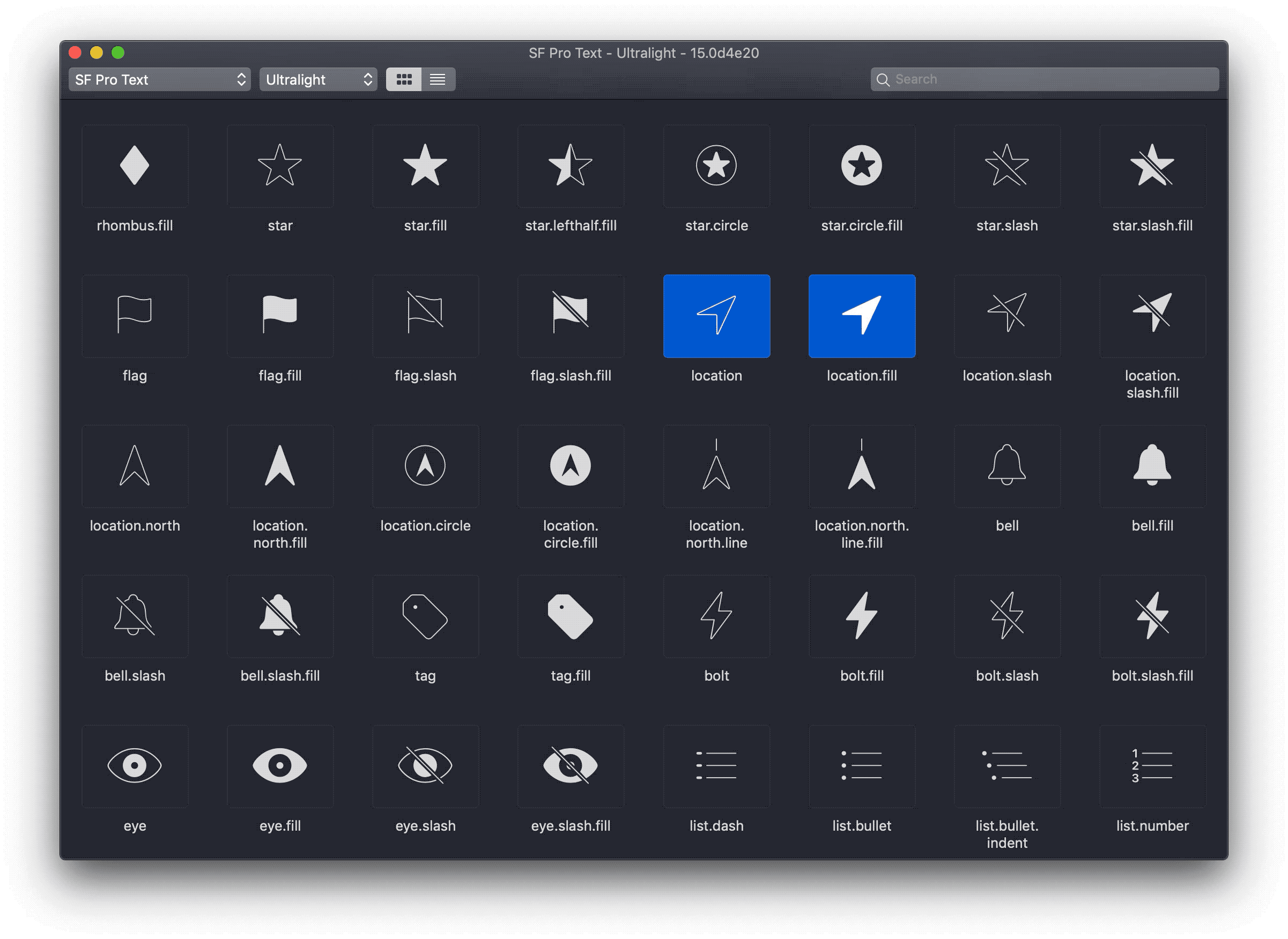Focus the Search field
Viewport: 1288px width, 939px height.
[1045, 79]
